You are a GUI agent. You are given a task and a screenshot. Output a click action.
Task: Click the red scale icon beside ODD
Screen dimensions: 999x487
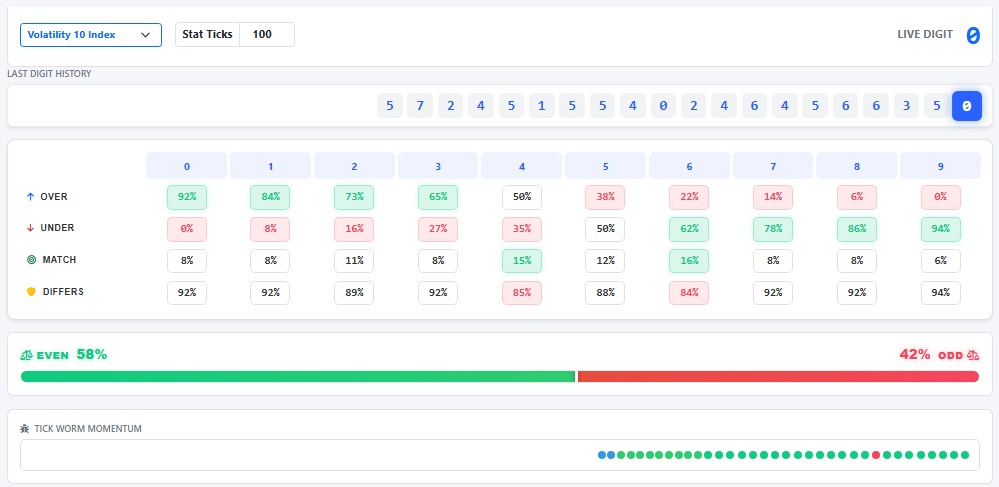coord(972,355)
